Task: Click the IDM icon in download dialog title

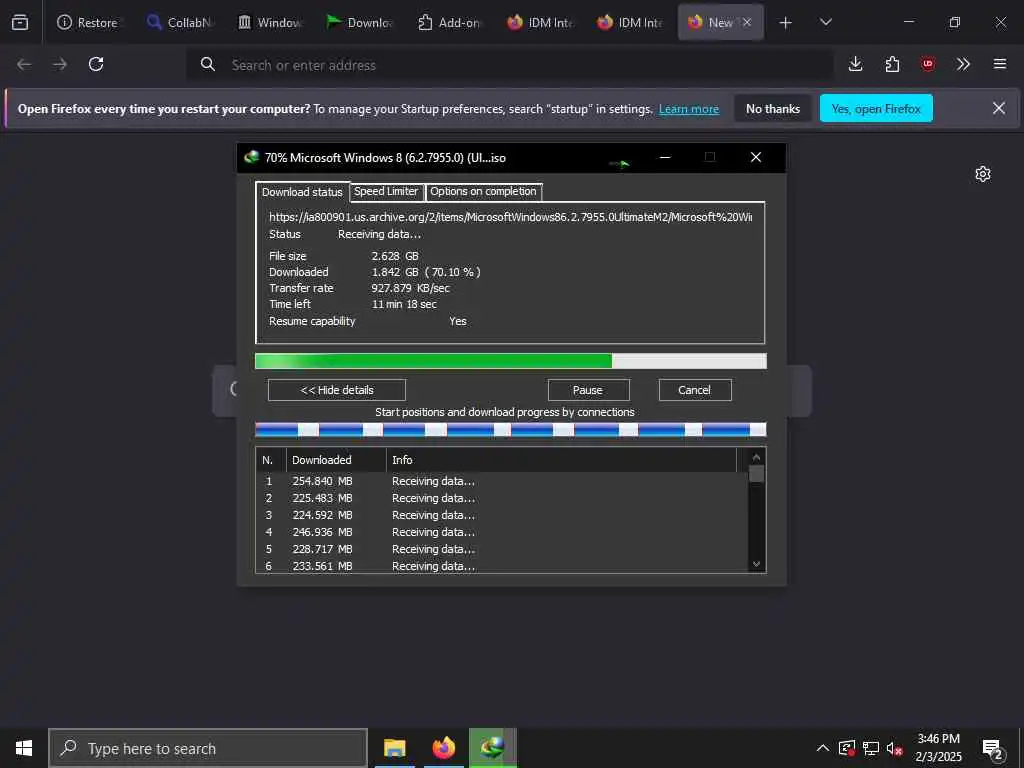Action: click(x=251, y=157)
